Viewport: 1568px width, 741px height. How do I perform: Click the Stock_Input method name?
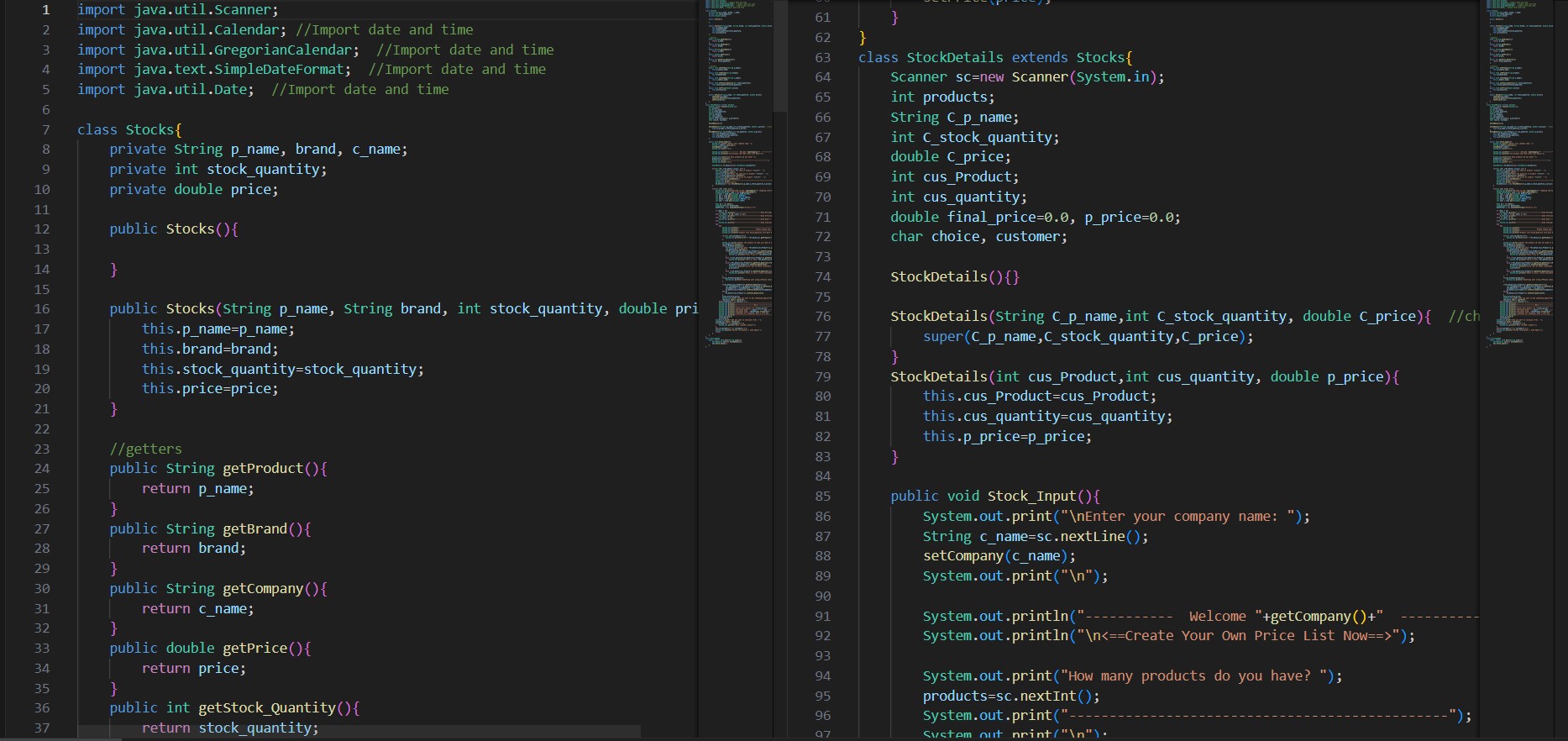coord(1030,496)
